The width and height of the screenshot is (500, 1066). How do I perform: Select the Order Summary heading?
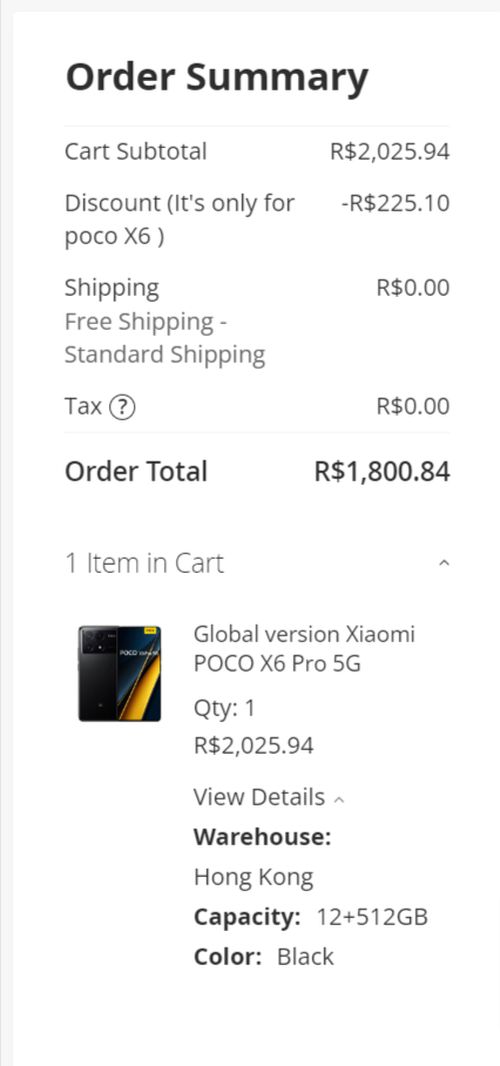217,78
